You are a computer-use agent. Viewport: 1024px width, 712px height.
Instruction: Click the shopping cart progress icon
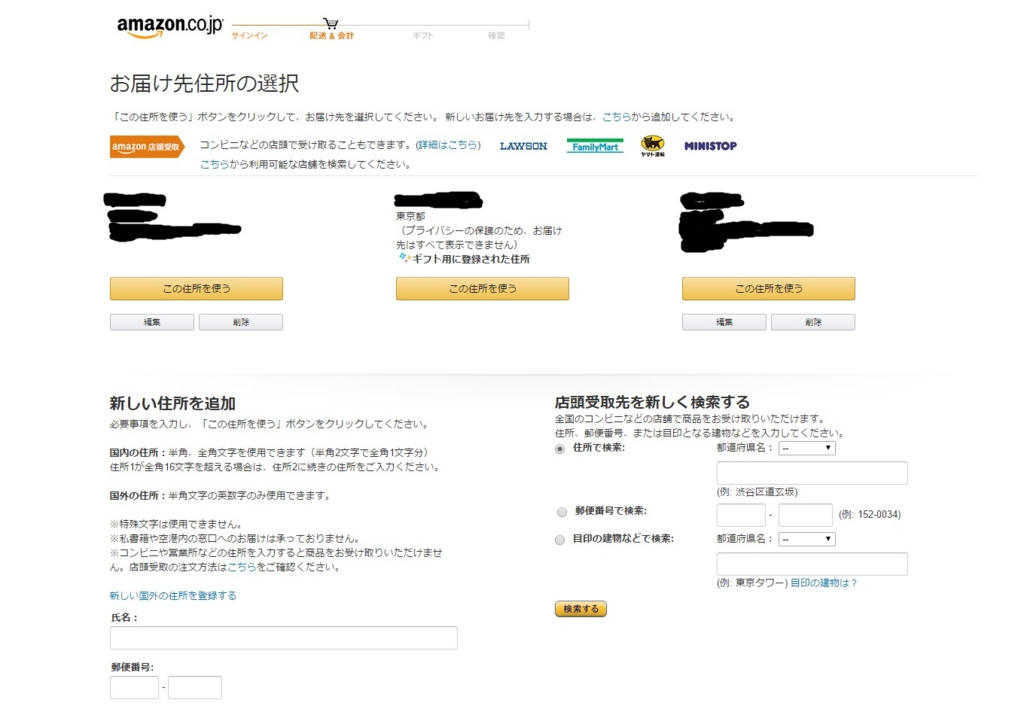(331, 24)
